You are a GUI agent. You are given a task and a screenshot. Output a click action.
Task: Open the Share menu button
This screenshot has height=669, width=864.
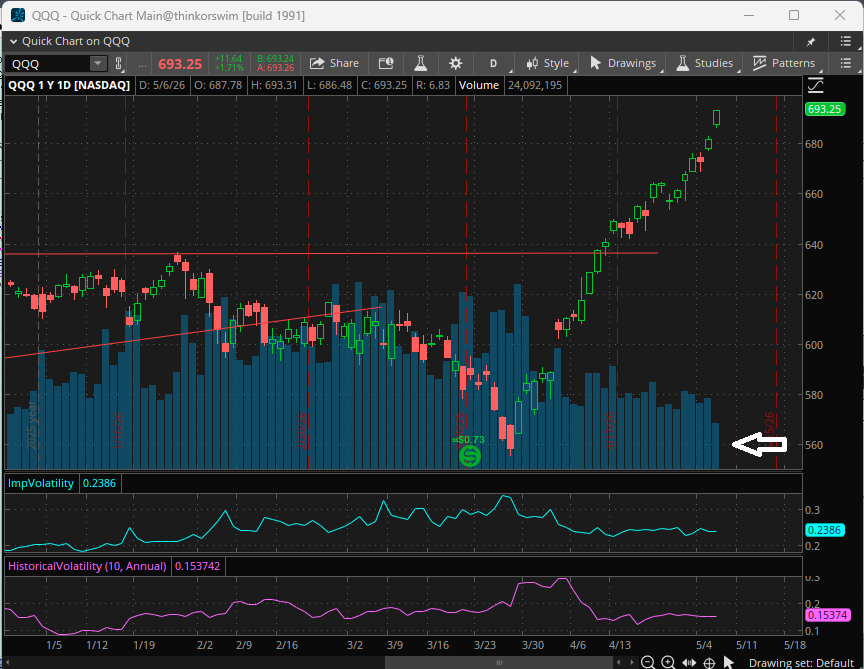(x=334, y=63)
